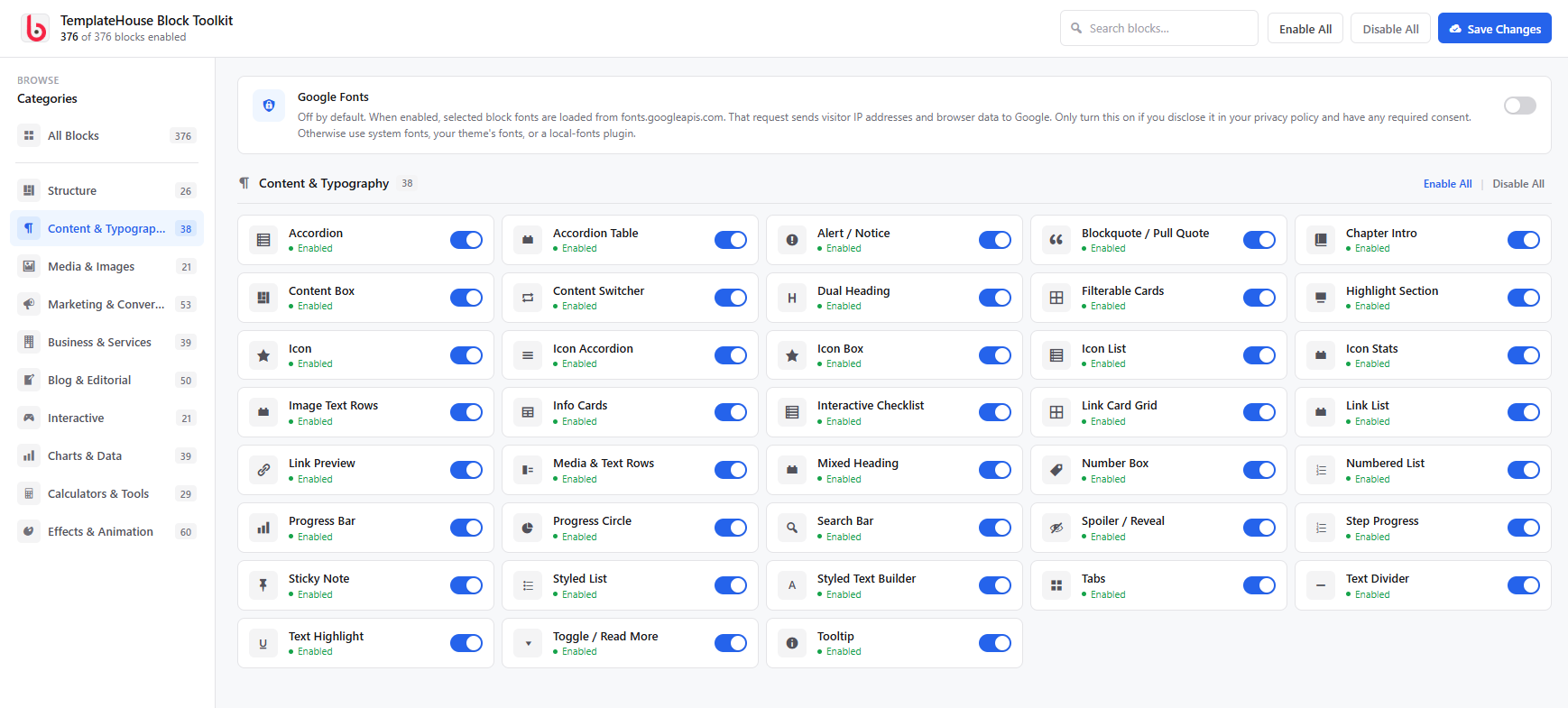The width and height of the screenshot is (1568, 708).
Task: Disable the Step Progress toggle
Action: coord(1524,528)
